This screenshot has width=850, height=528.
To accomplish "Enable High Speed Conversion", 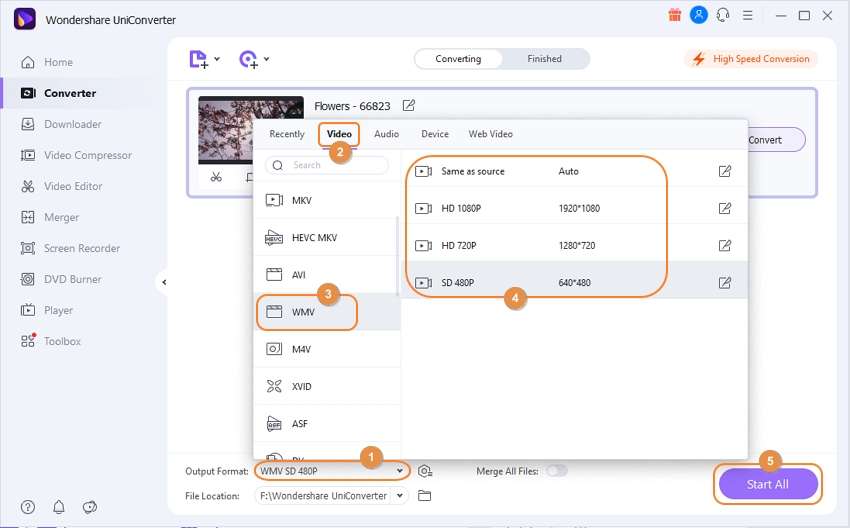I will coord(751,59).
